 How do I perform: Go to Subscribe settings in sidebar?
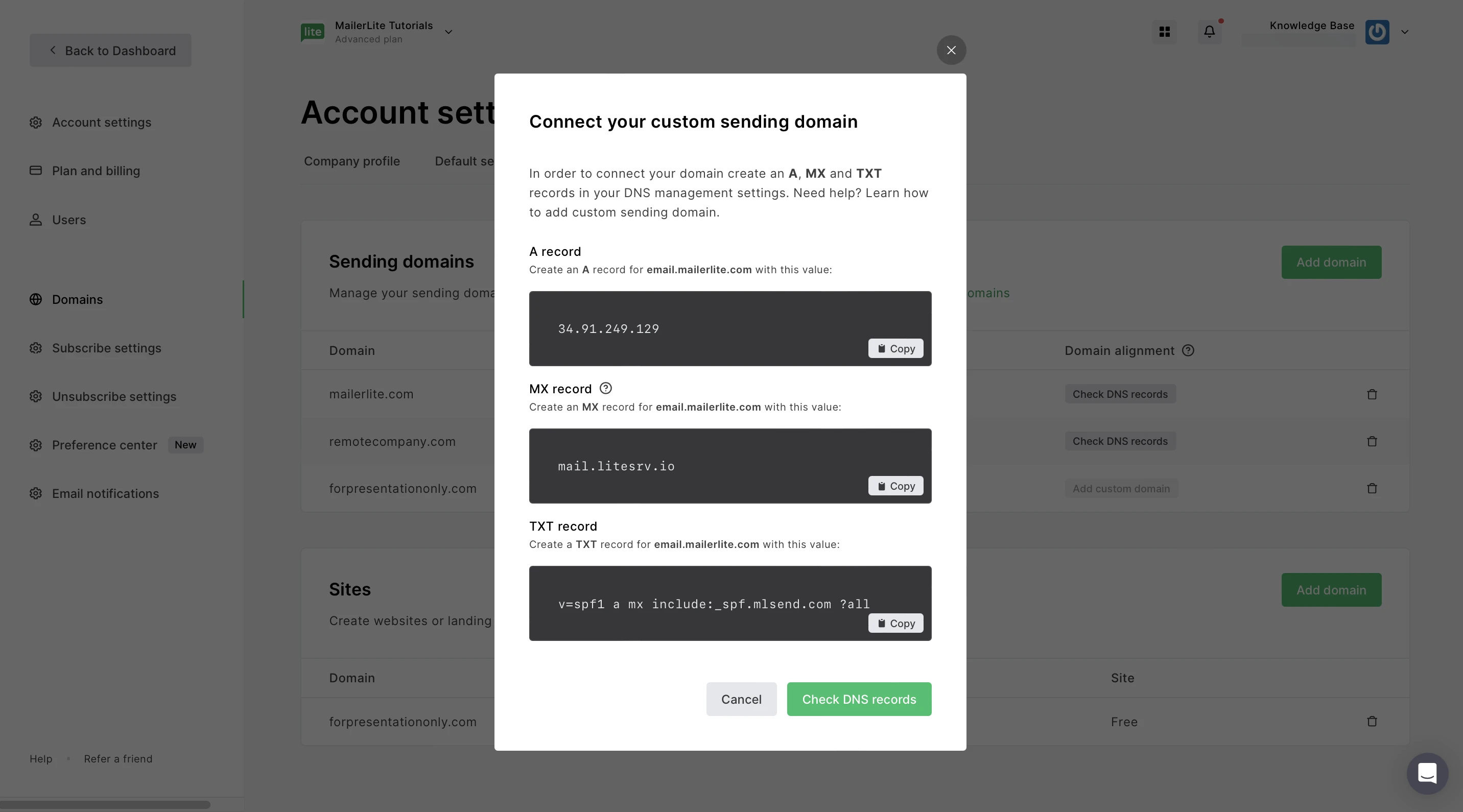(106, 348)
